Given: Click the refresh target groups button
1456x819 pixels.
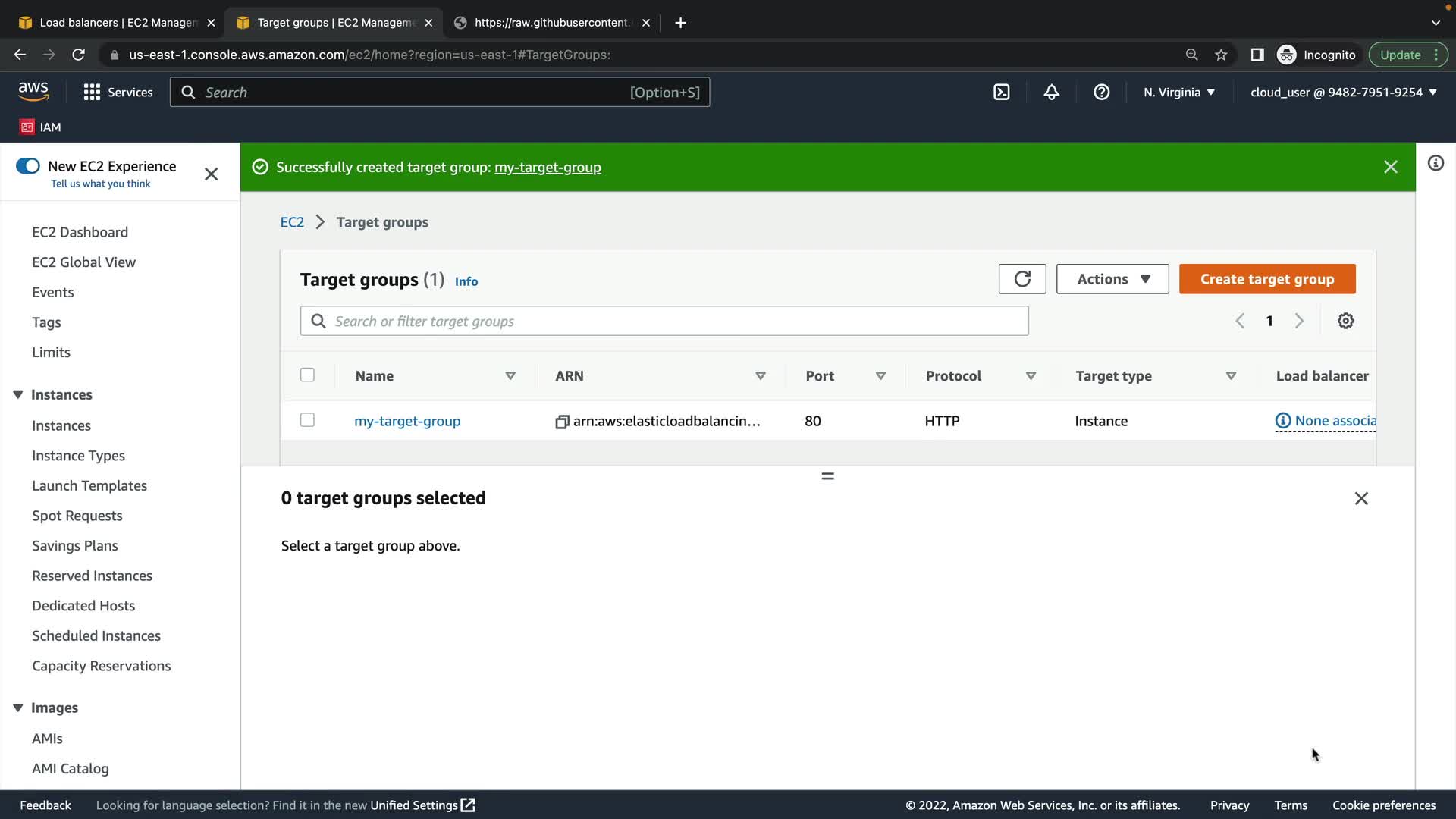Looking at the screenshot, I should click(1021, 279).
